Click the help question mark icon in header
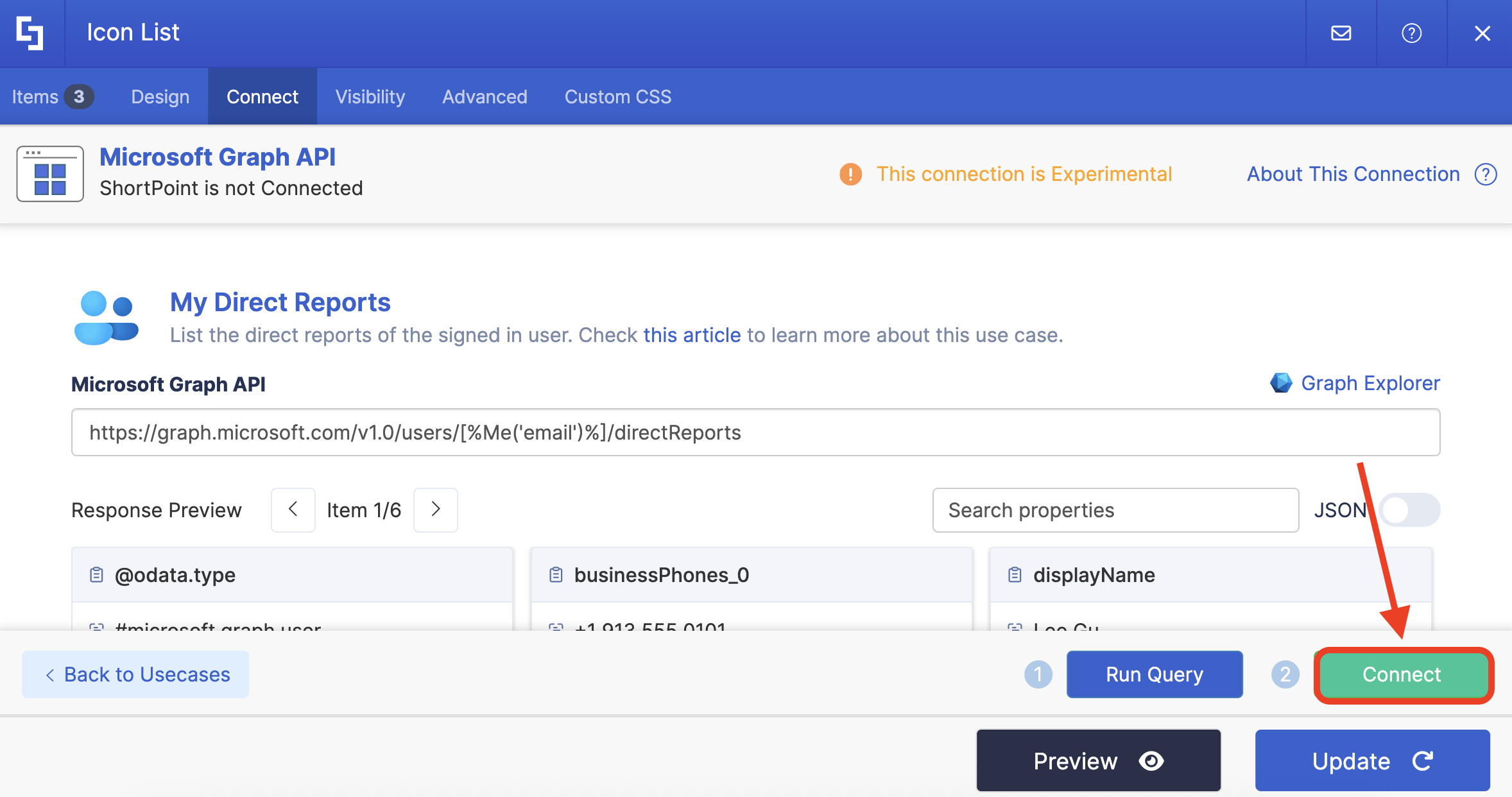 (1411, 33)
